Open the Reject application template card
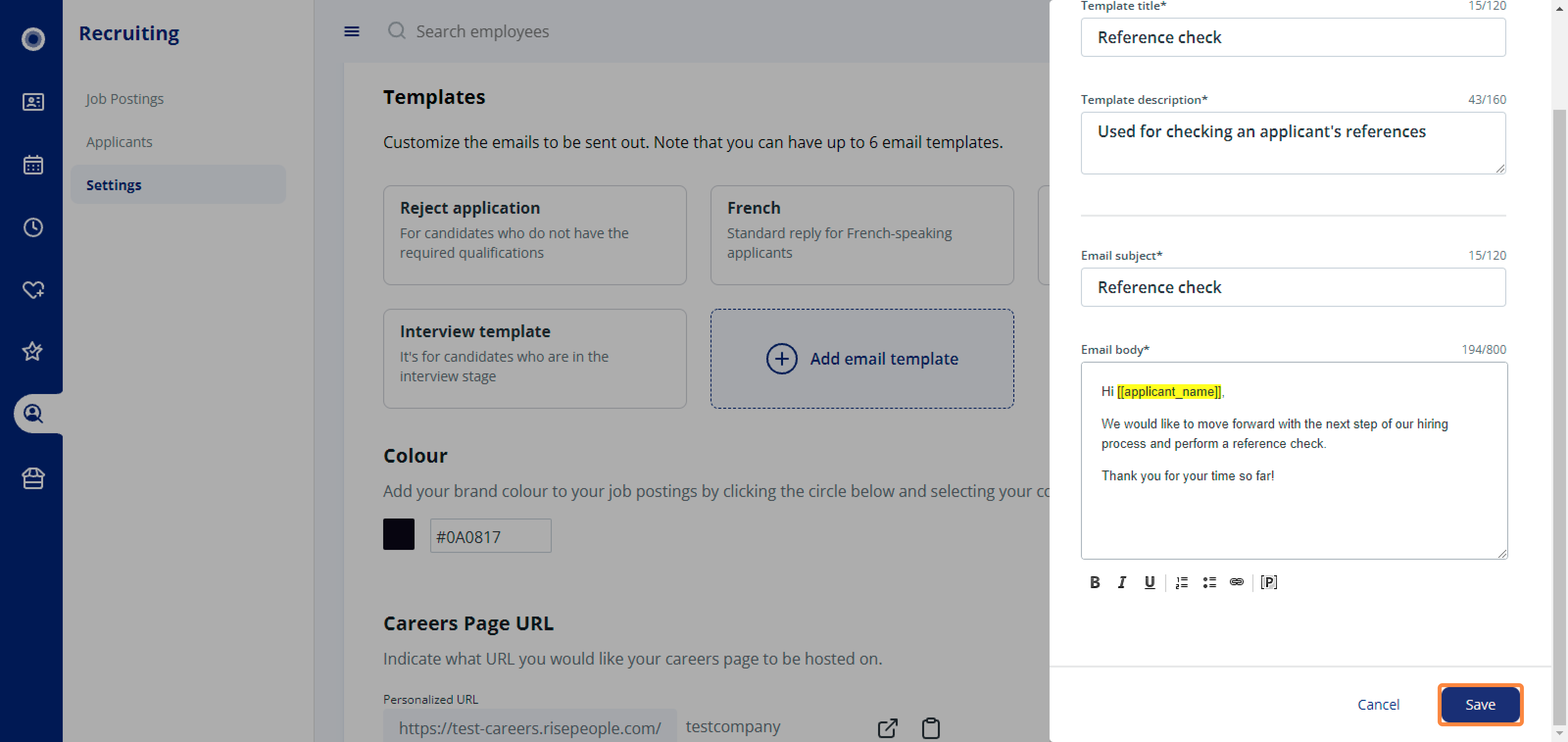Image resolution: width=1568 pixels, height=742 pixels. tap(535, 235)
